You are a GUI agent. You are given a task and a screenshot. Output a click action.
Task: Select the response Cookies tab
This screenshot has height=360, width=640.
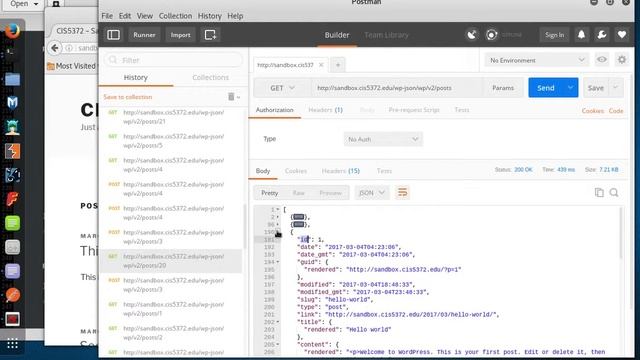coord(296,171)
